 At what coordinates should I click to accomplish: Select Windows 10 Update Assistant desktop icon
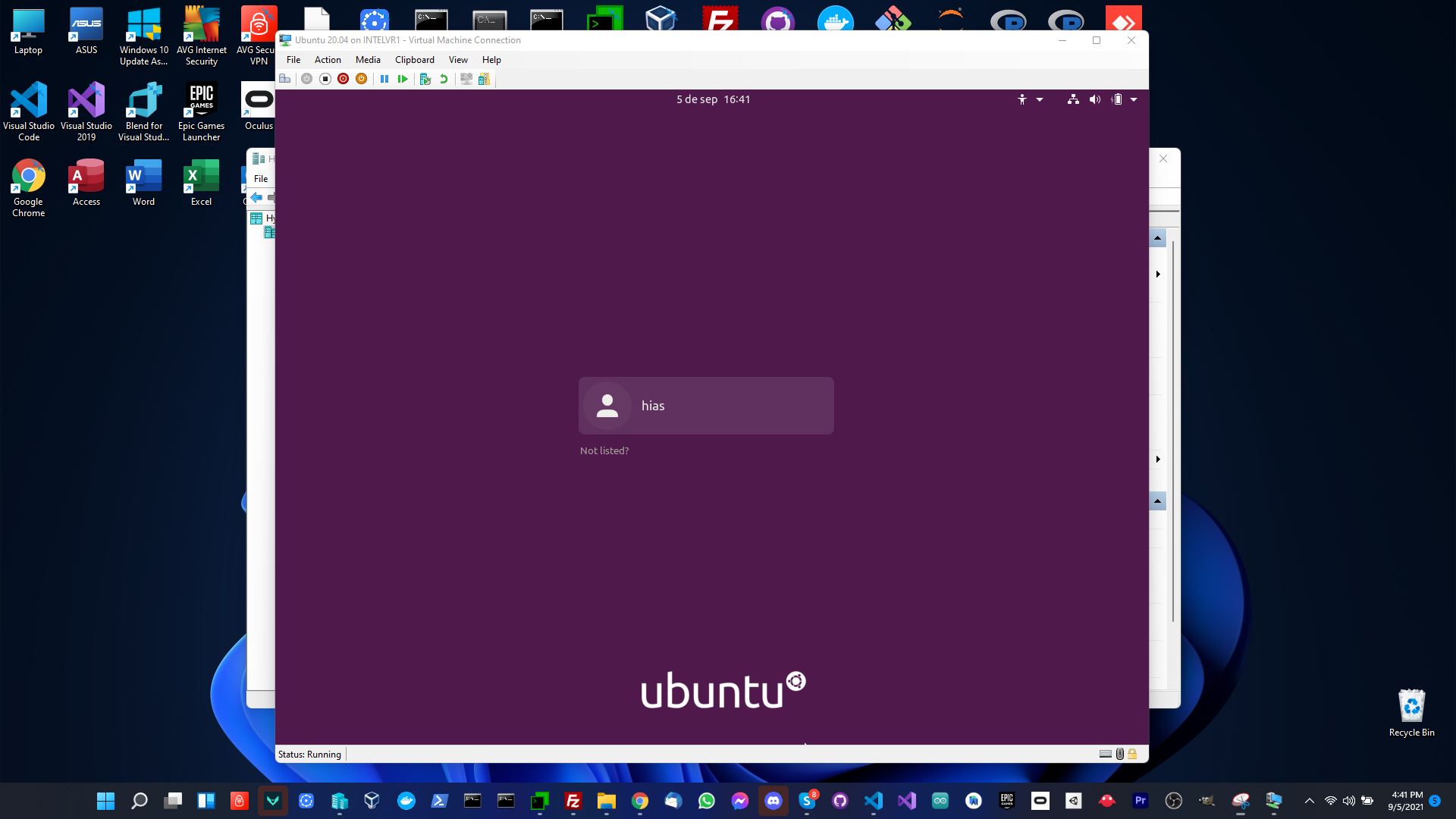click(x=144, y=38)
